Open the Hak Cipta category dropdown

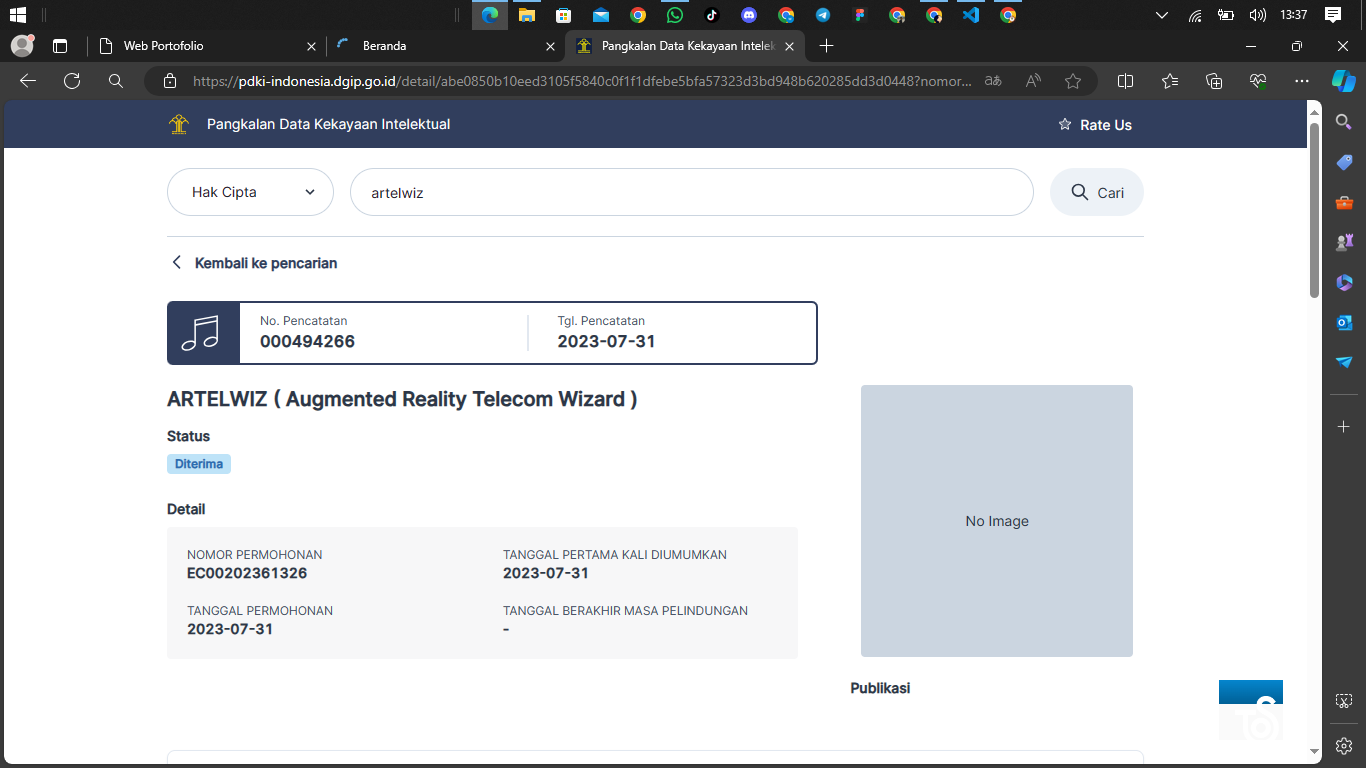250,192
